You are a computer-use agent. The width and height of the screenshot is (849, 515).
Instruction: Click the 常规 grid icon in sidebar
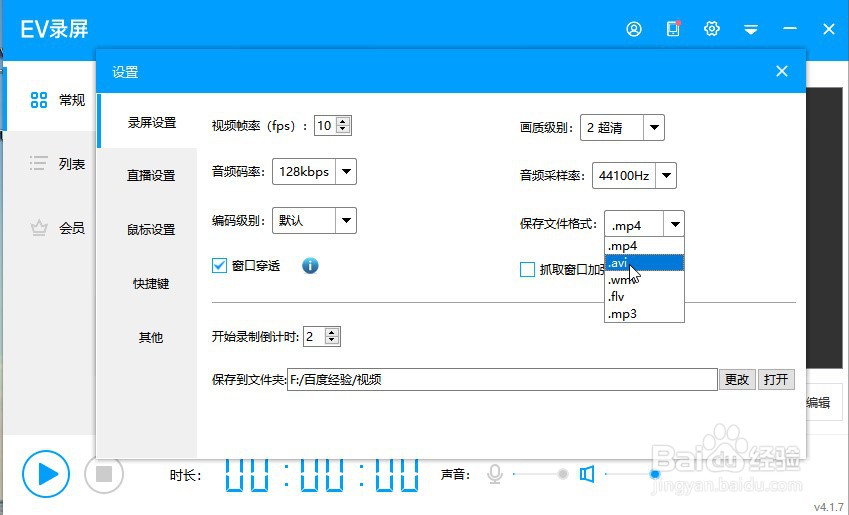point(39,100)
